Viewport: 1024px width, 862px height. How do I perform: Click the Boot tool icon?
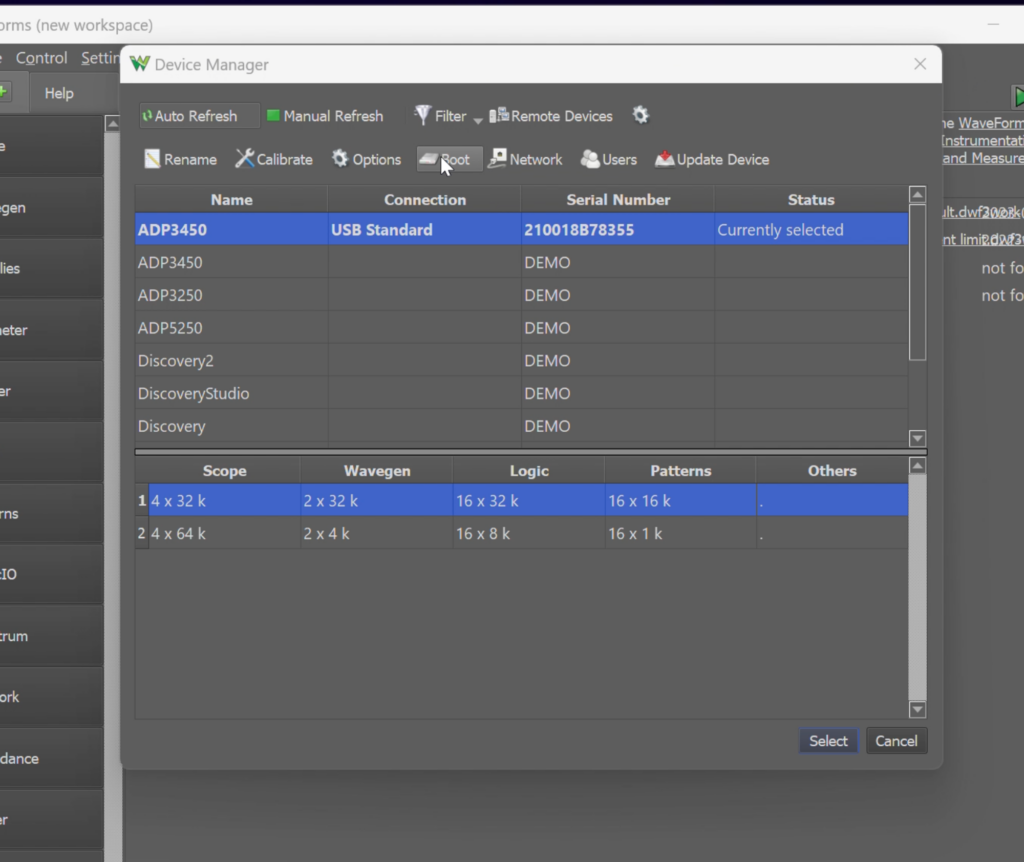[448, 159]
